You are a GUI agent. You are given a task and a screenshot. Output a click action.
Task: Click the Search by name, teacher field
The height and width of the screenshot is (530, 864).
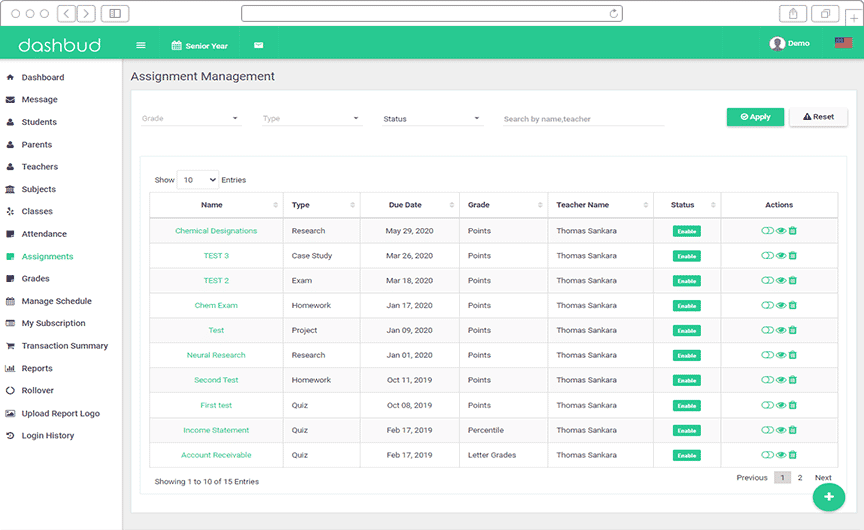click(583, 119)
